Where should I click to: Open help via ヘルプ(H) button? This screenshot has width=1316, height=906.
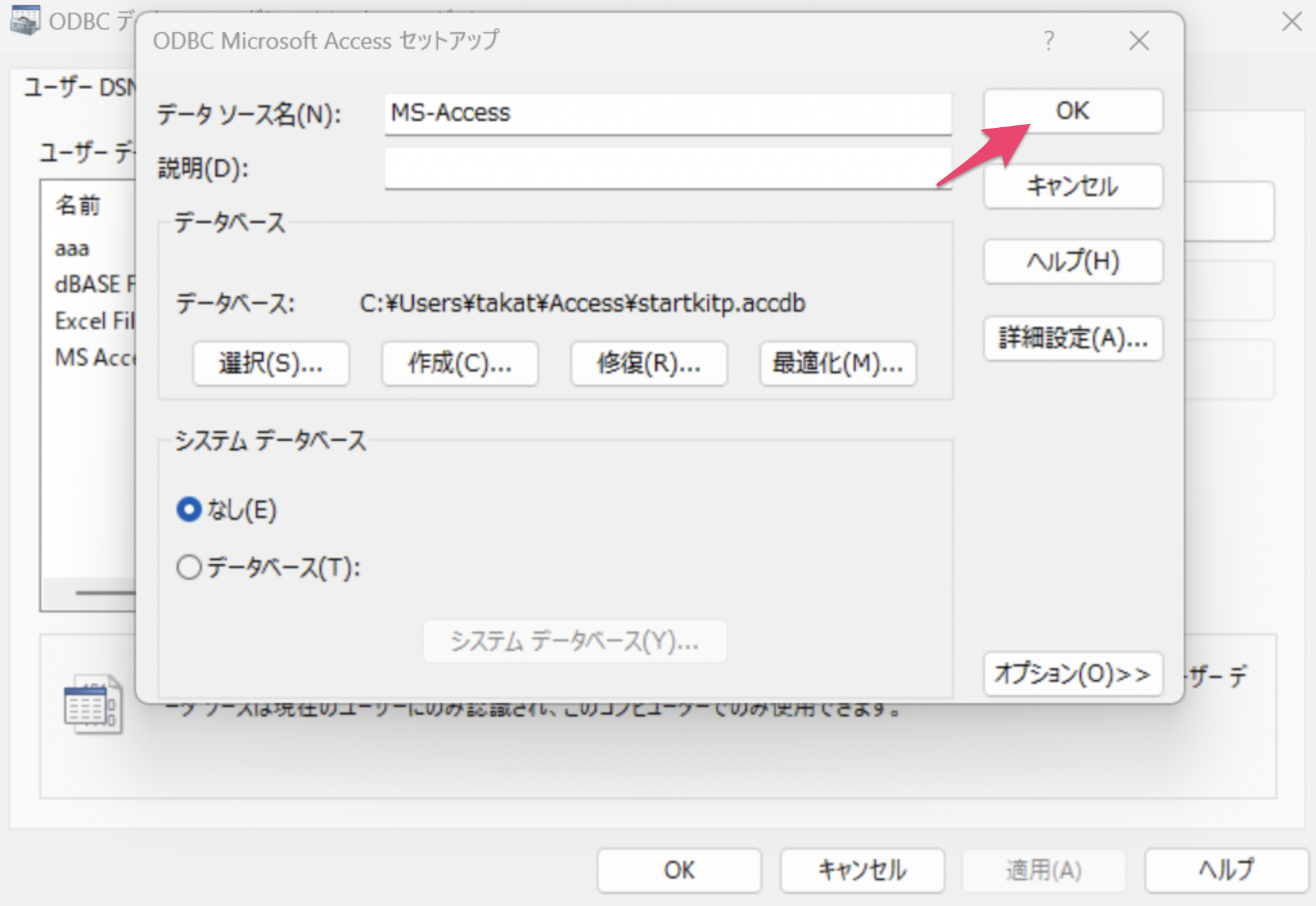pos(1072,262)
